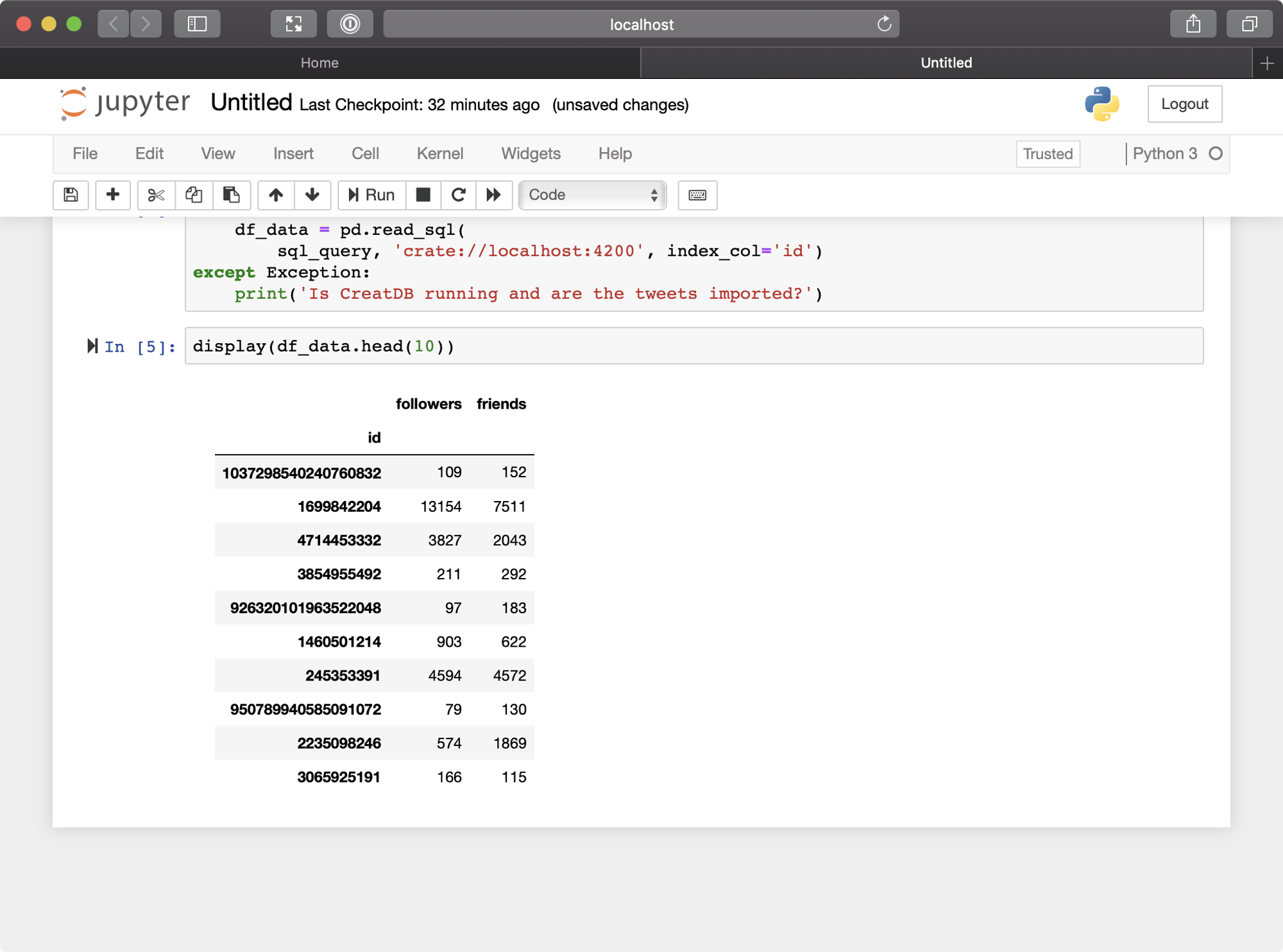
Task: Click the save and checkpoint icon
Action: 71,195
